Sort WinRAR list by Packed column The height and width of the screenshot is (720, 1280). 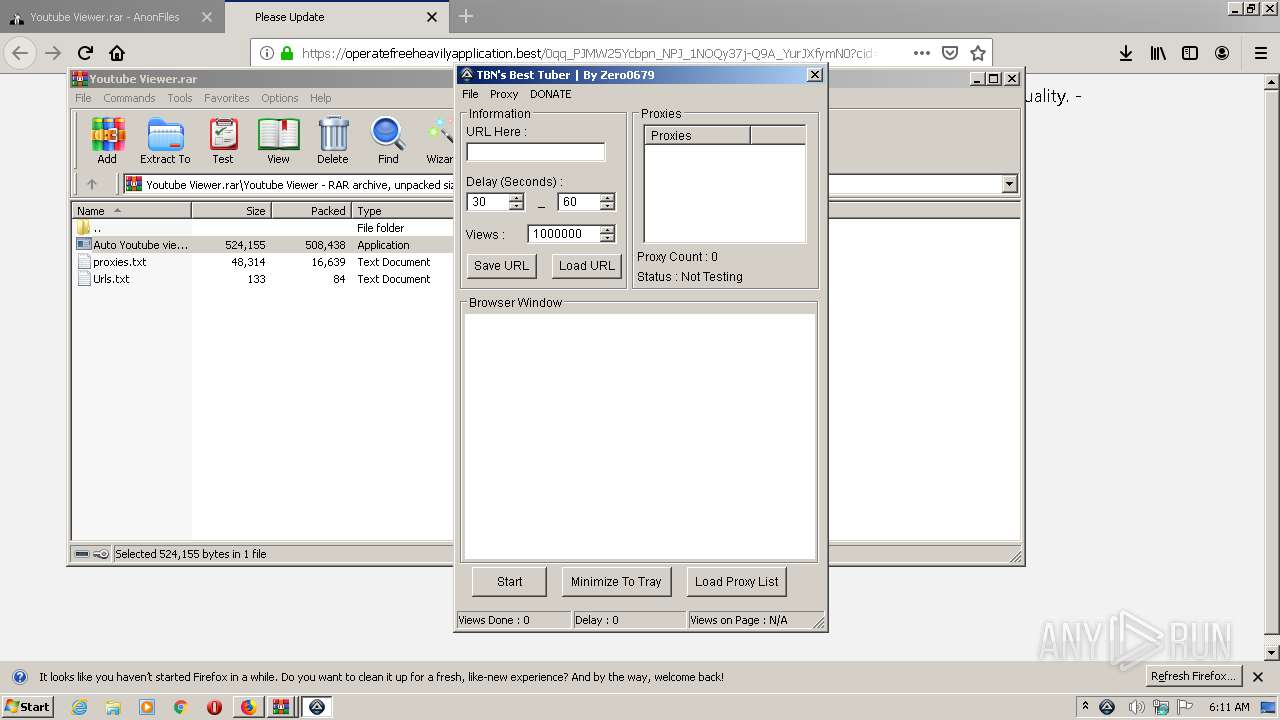pyautogui.click(x=311, y=211)
